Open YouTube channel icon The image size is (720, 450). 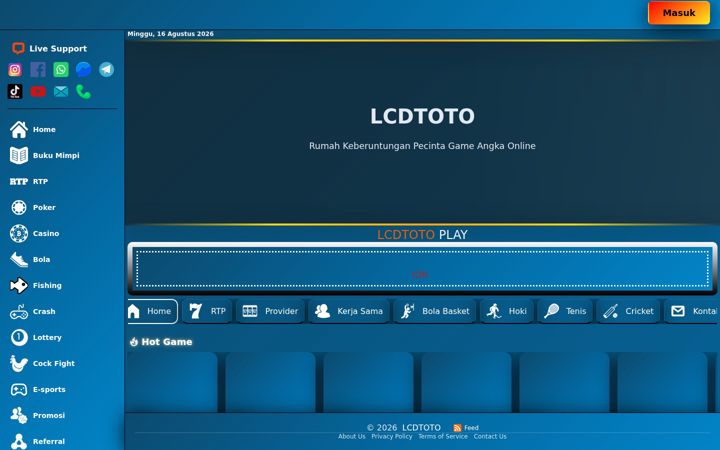(x=38, y=91)
